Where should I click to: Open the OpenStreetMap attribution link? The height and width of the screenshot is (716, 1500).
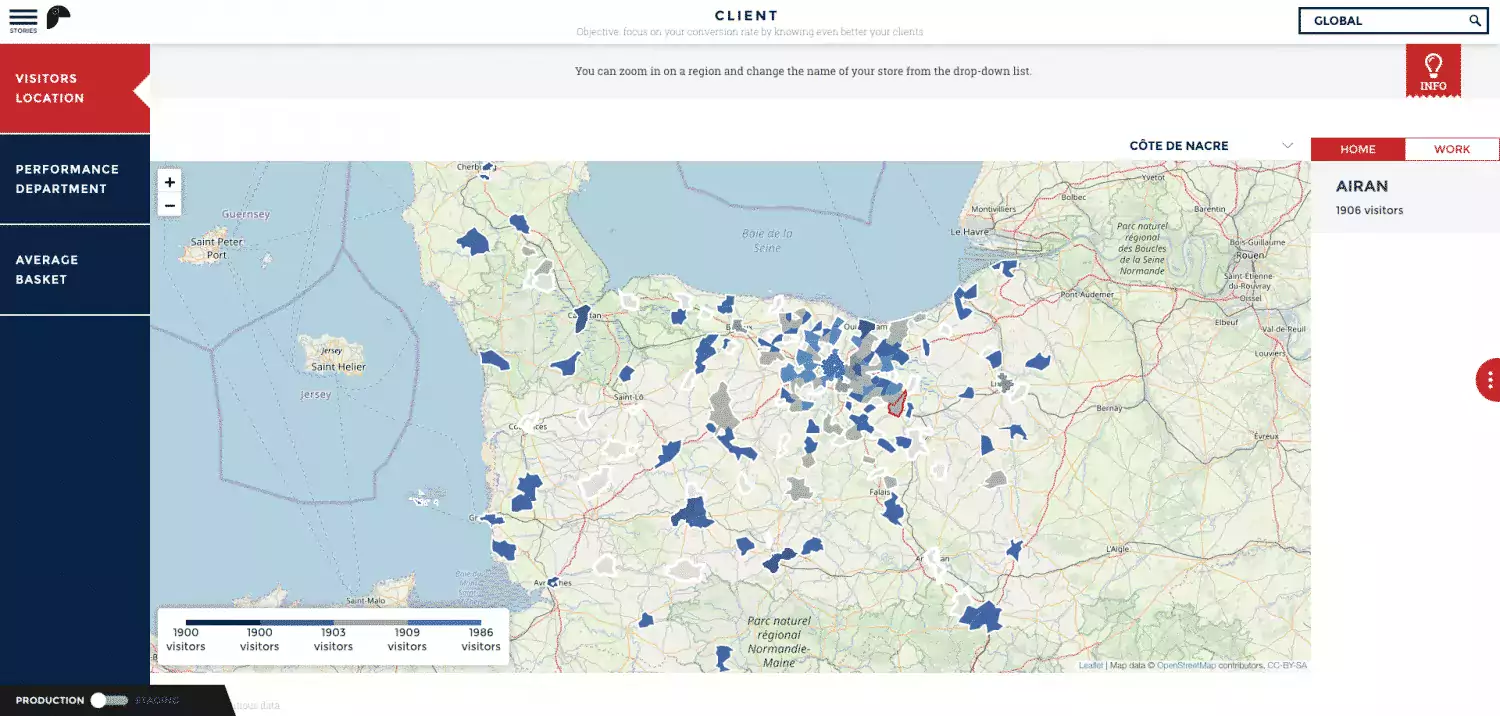[1185, 666]
